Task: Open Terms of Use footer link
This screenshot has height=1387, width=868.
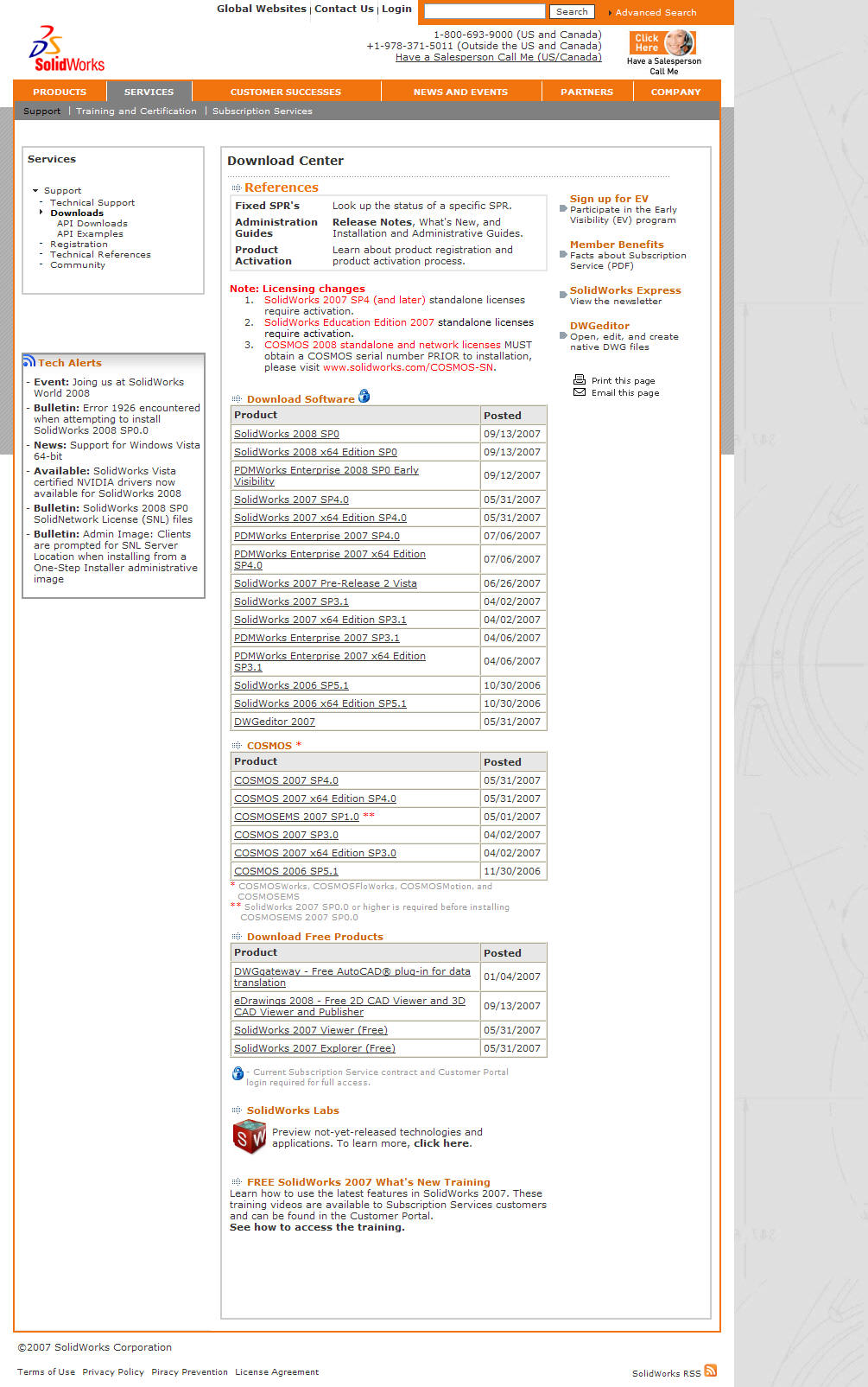Action: 46,1371
